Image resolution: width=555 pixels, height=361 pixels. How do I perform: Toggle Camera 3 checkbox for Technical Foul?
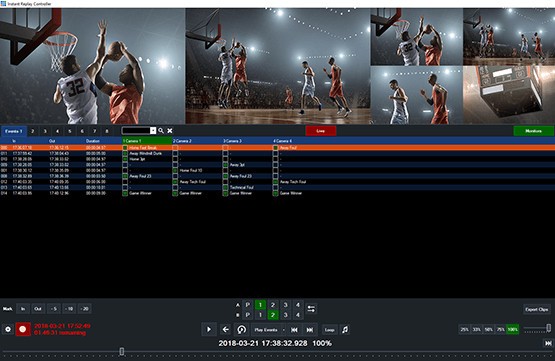(225, 188)
